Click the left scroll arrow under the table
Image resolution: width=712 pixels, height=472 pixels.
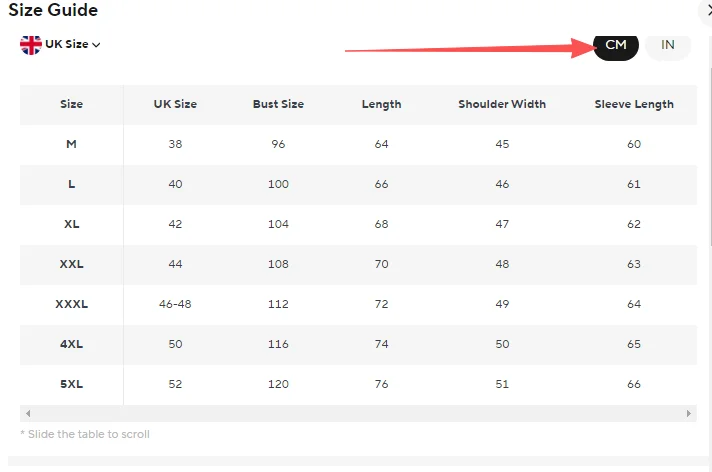tap(28, 413)
